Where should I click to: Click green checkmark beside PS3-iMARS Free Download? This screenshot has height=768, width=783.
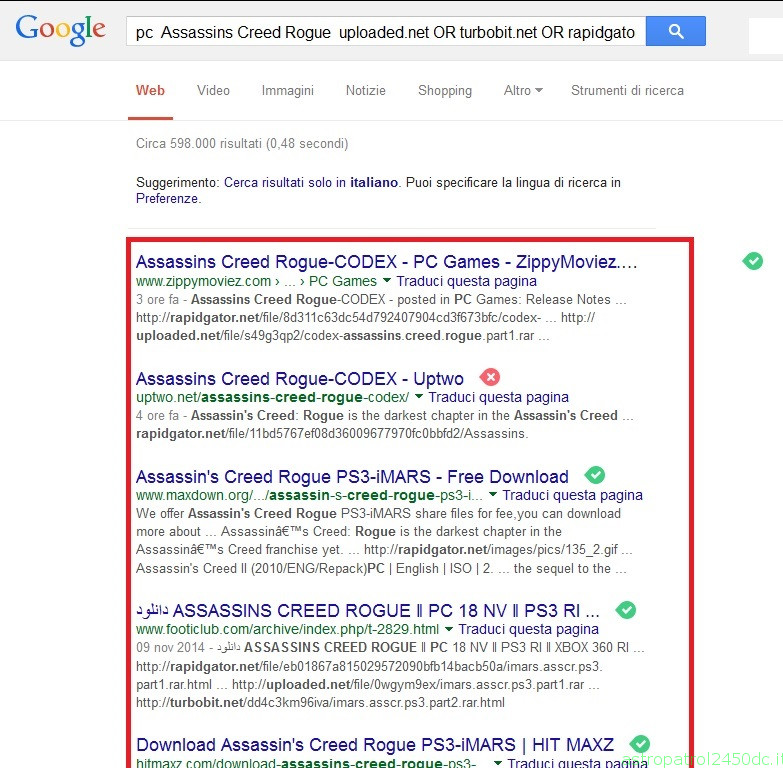[x=595, y=475]
